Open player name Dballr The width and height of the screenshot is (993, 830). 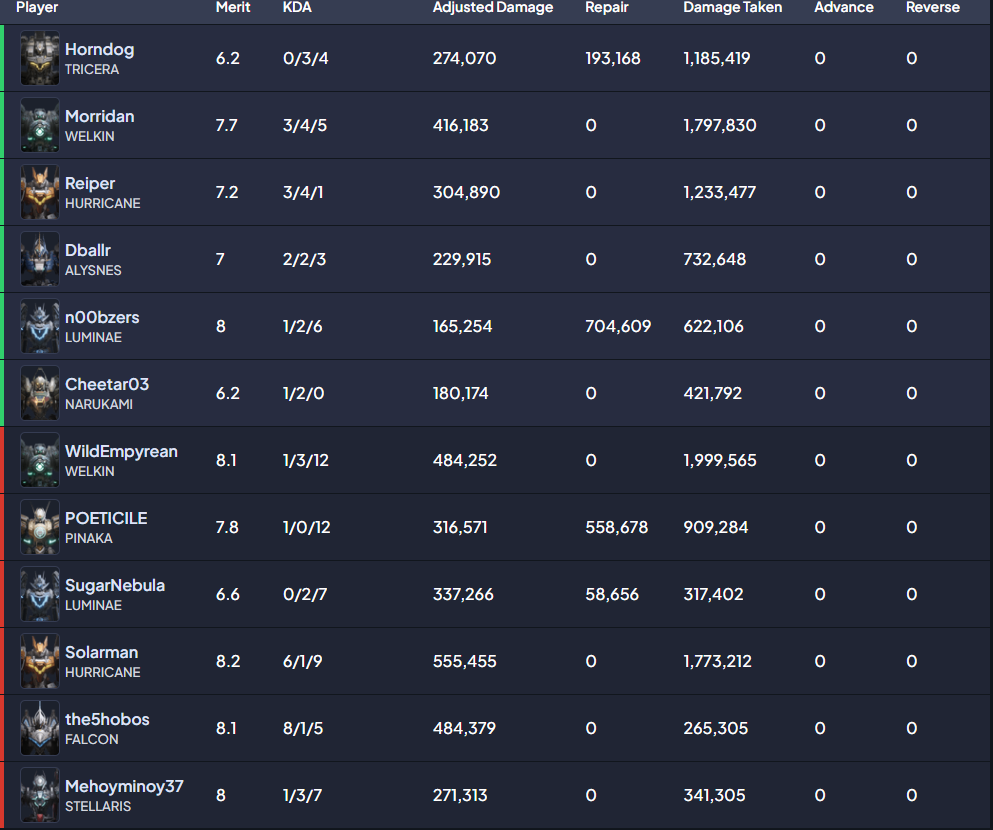point(87,251)
